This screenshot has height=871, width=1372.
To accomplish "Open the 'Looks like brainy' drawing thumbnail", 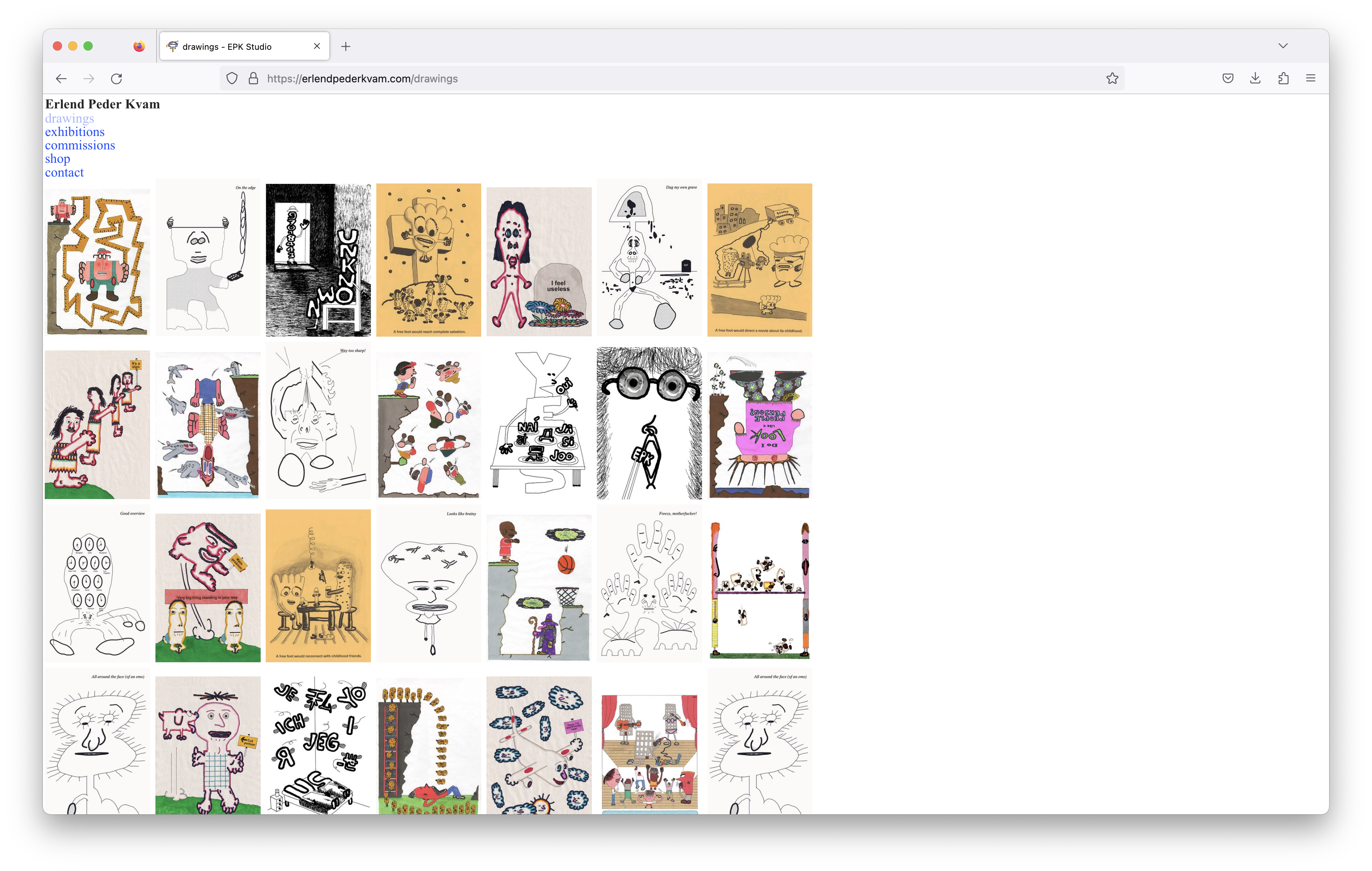I will pos(429,584).
